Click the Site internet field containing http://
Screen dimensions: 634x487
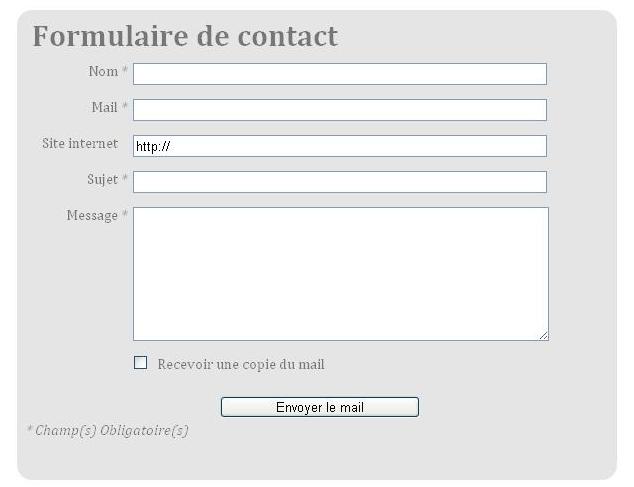[340, 146]
